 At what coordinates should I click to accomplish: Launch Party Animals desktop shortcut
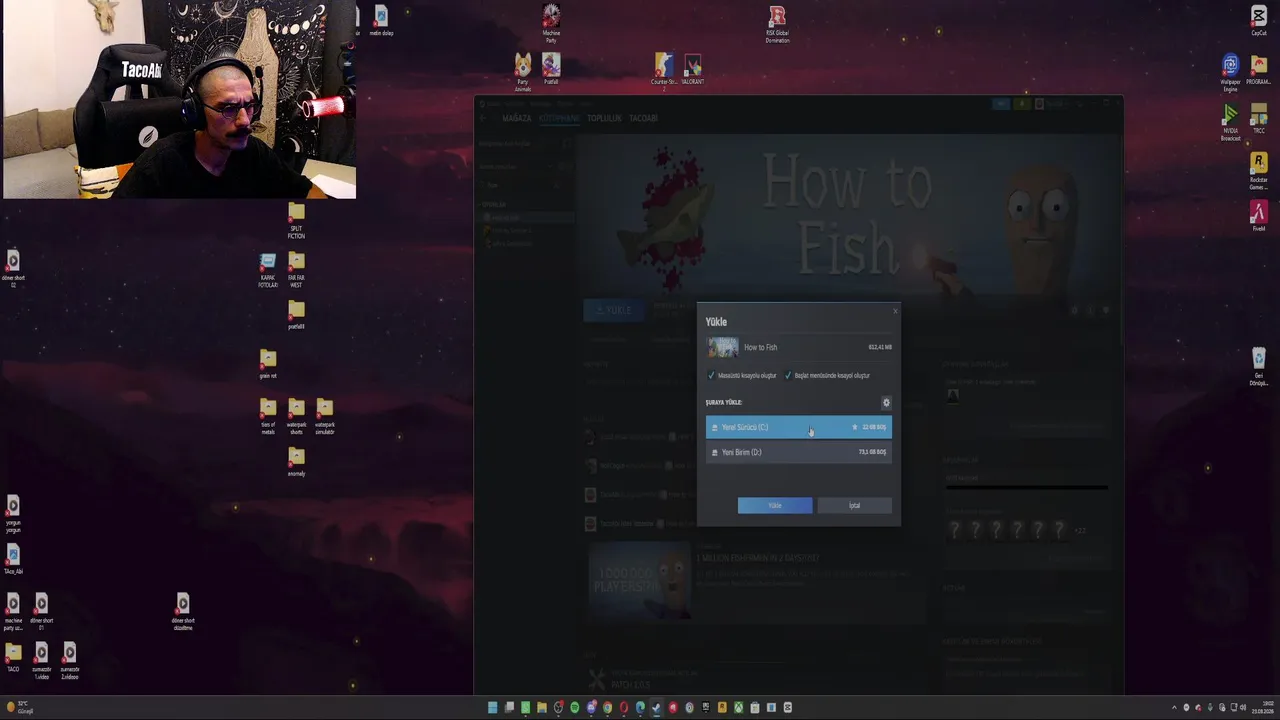tap(522, 72)
